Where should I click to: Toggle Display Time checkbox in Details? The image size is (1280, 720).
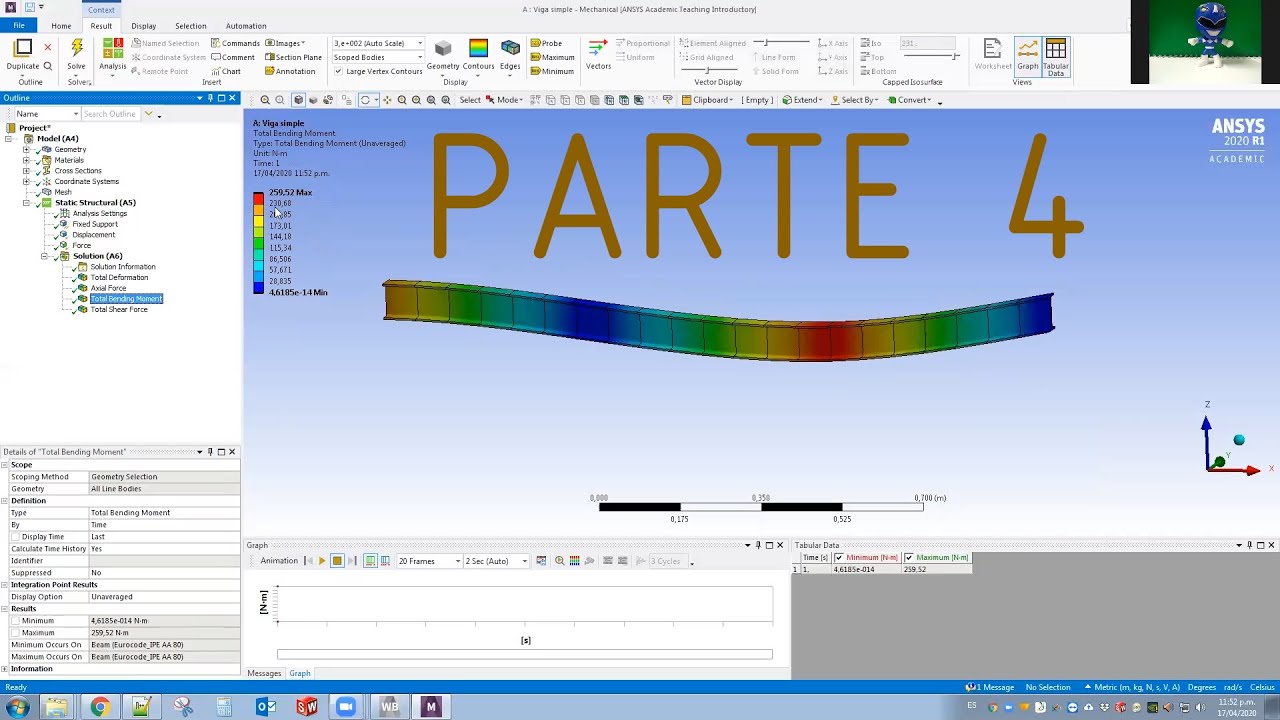click(15, 537)
